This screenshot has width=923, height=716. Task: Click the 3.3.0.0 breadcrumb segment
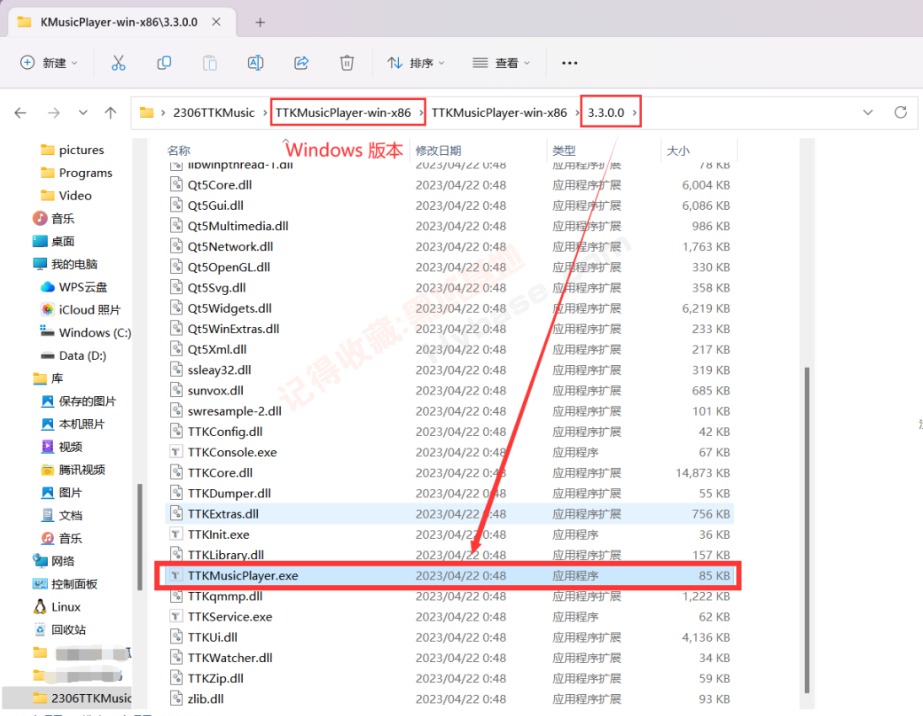(606, 112)
